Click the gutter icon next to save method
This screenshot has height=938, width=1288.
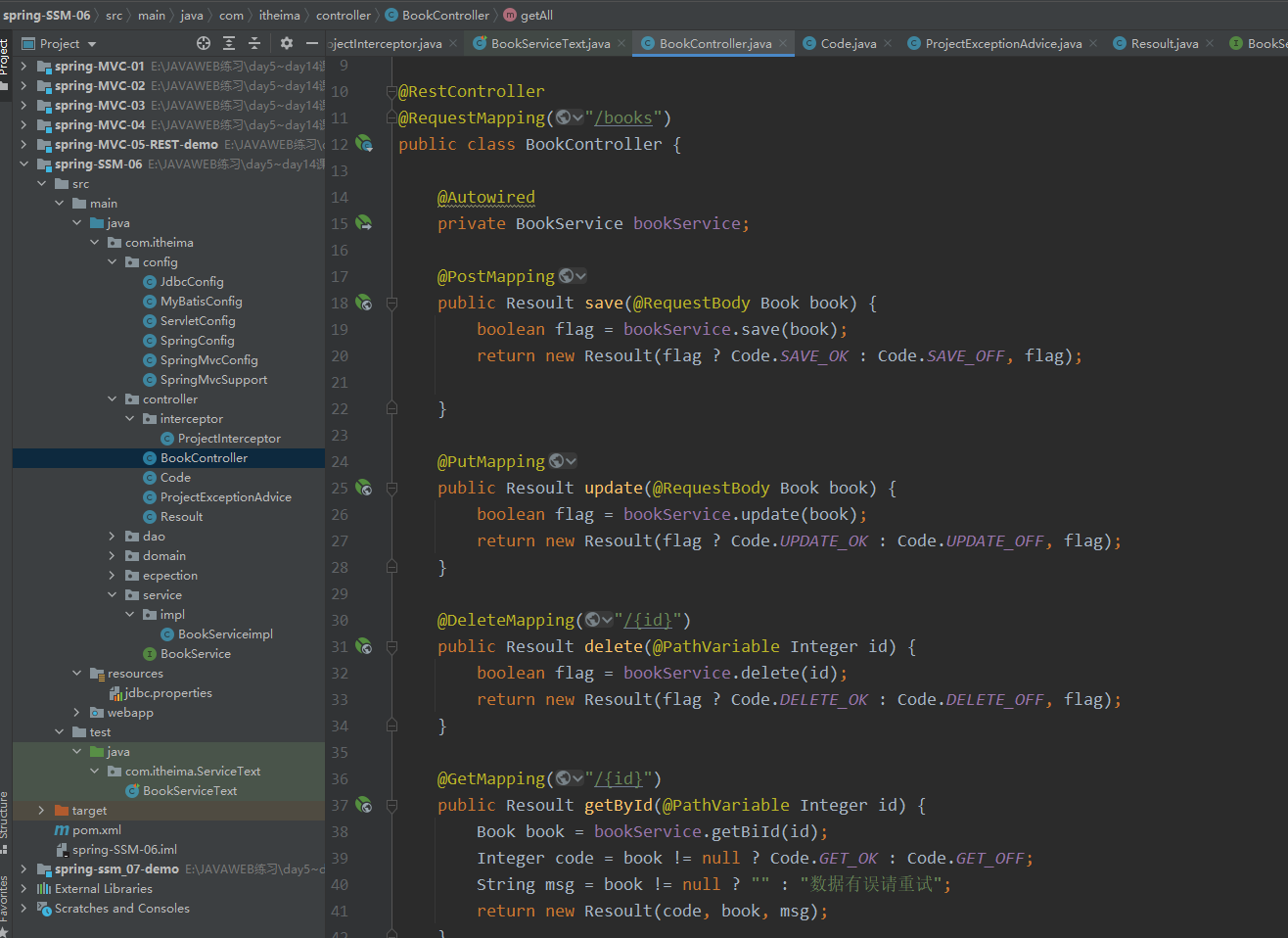click(364, 303)
